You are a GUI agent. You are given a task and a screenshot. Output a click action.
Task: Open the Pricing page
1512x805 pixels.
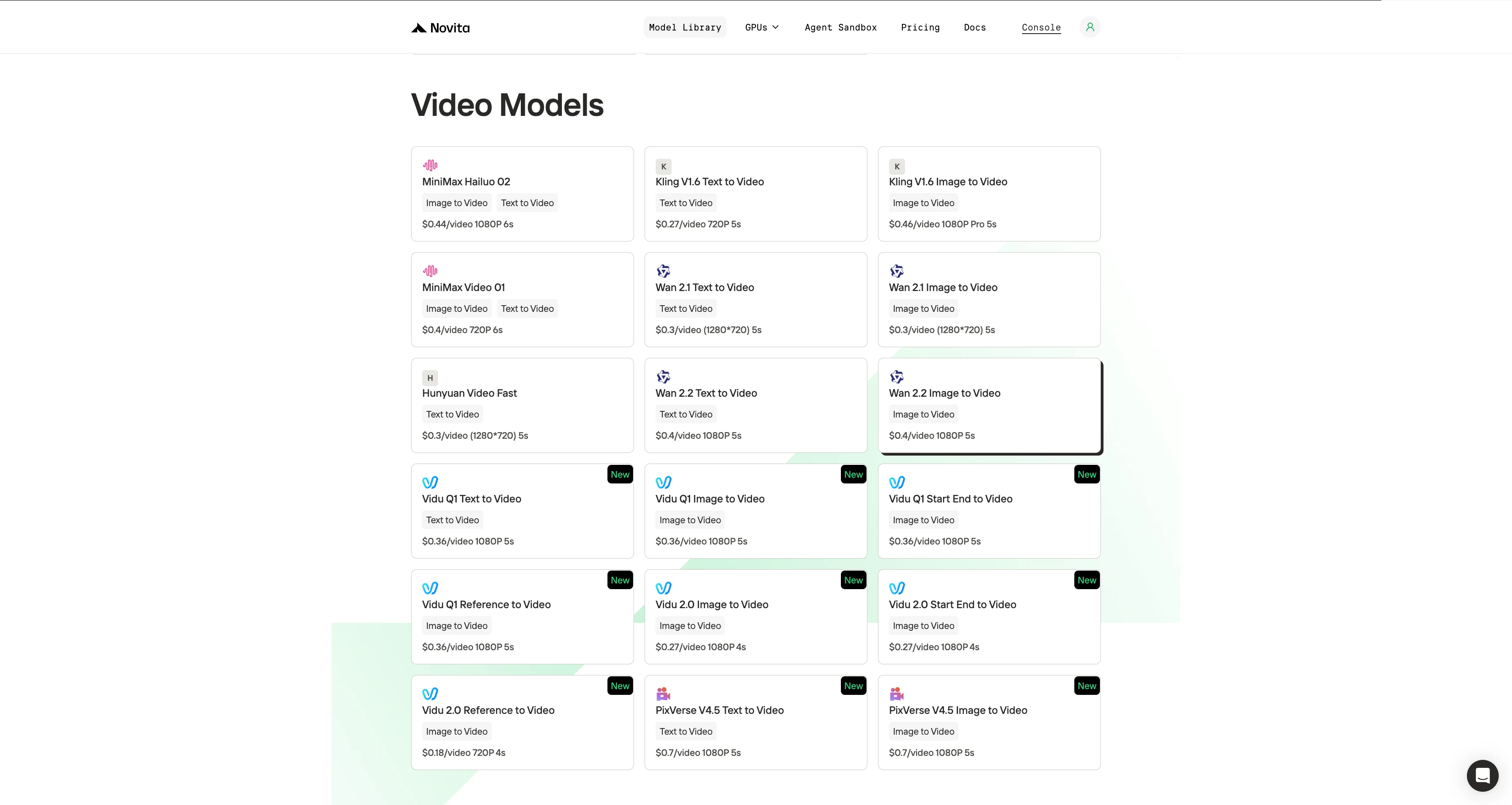pos(920,27)
